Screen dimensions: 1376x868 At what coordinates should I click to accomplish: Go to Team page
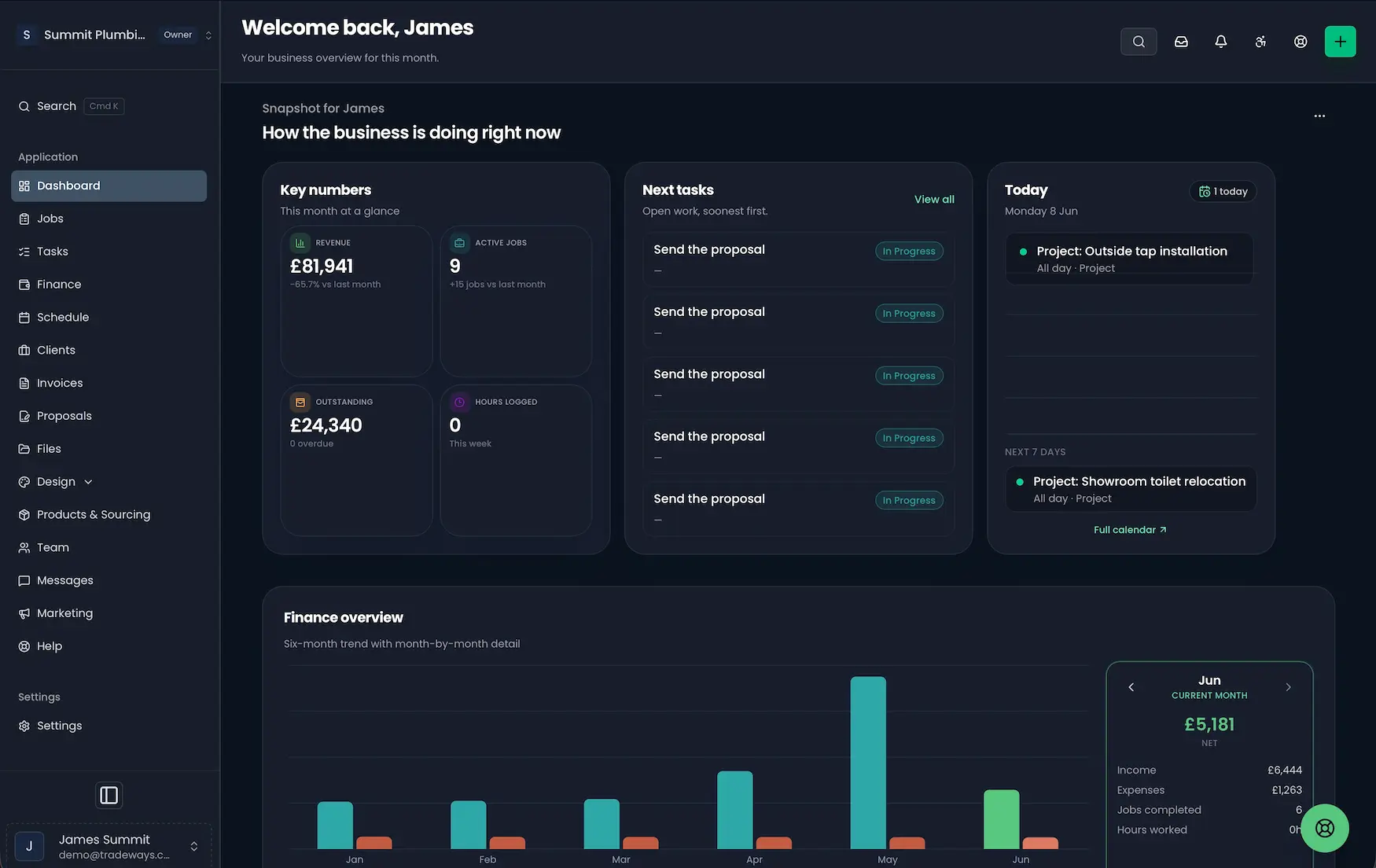coord(109,547)
